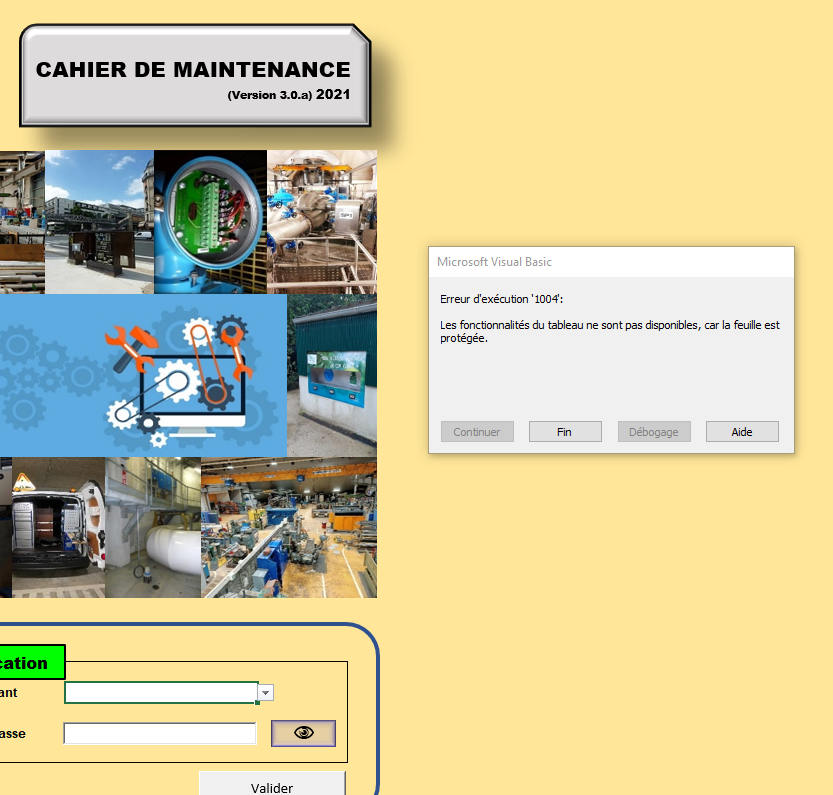Select the open service van photo
The width and height of the screenshot is (833, 795).
point(58,527)
